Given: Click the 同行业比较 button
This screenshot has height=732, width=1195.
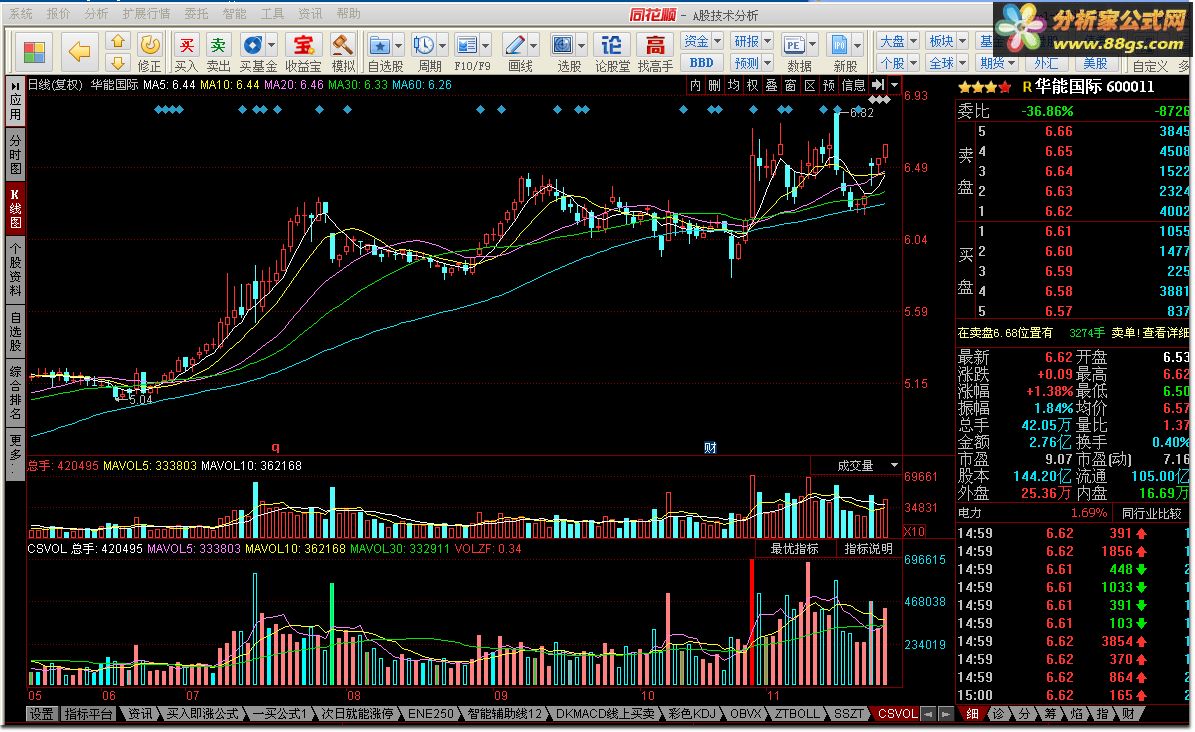Looking at the screenshot, I should (x=1151, y=513).
